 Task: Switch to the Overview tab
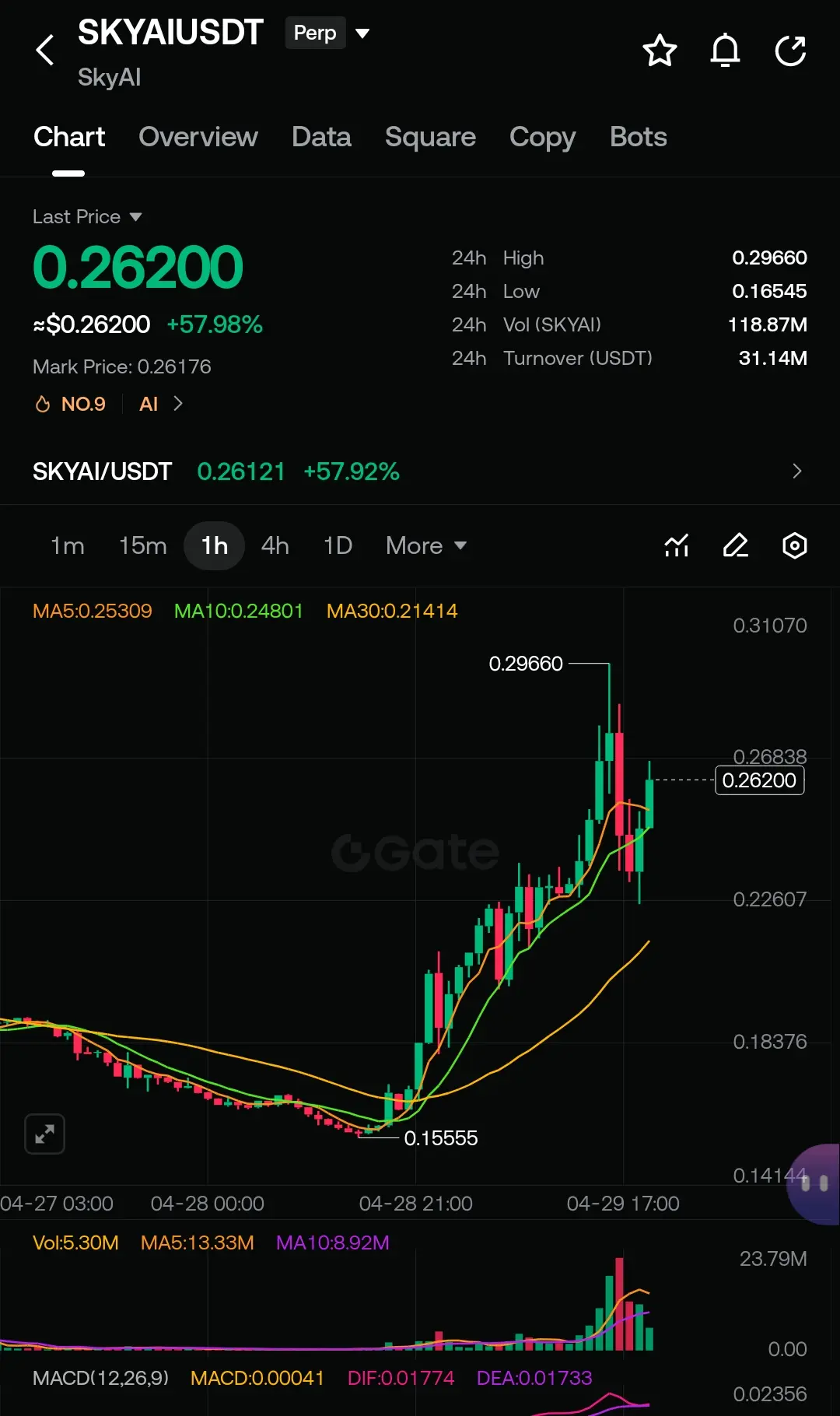(x=198, y=137)
